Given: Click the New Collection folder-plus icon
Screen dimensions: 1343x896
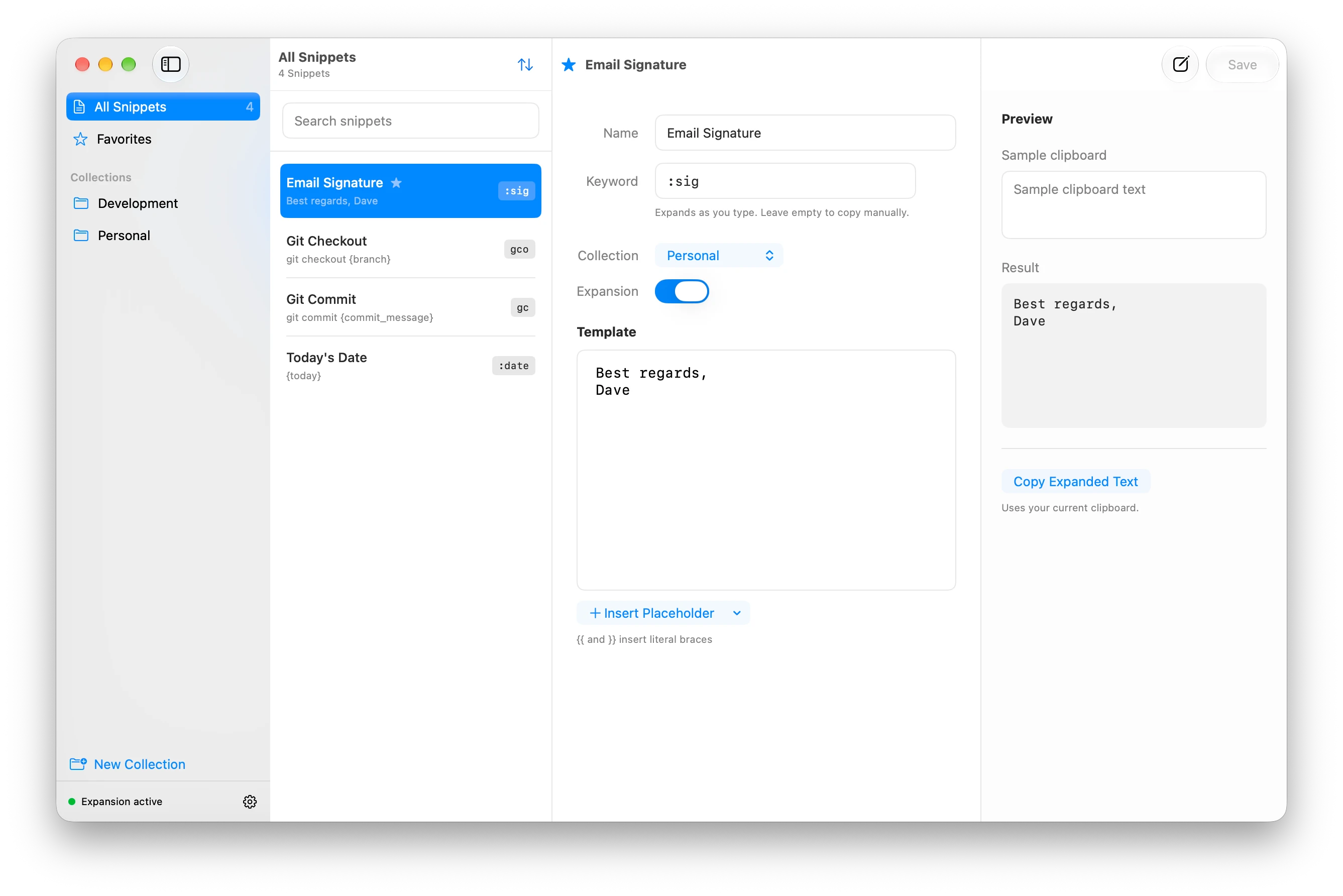Looking at the screenshot, I should pyautogui.click(x=78, y=763).
